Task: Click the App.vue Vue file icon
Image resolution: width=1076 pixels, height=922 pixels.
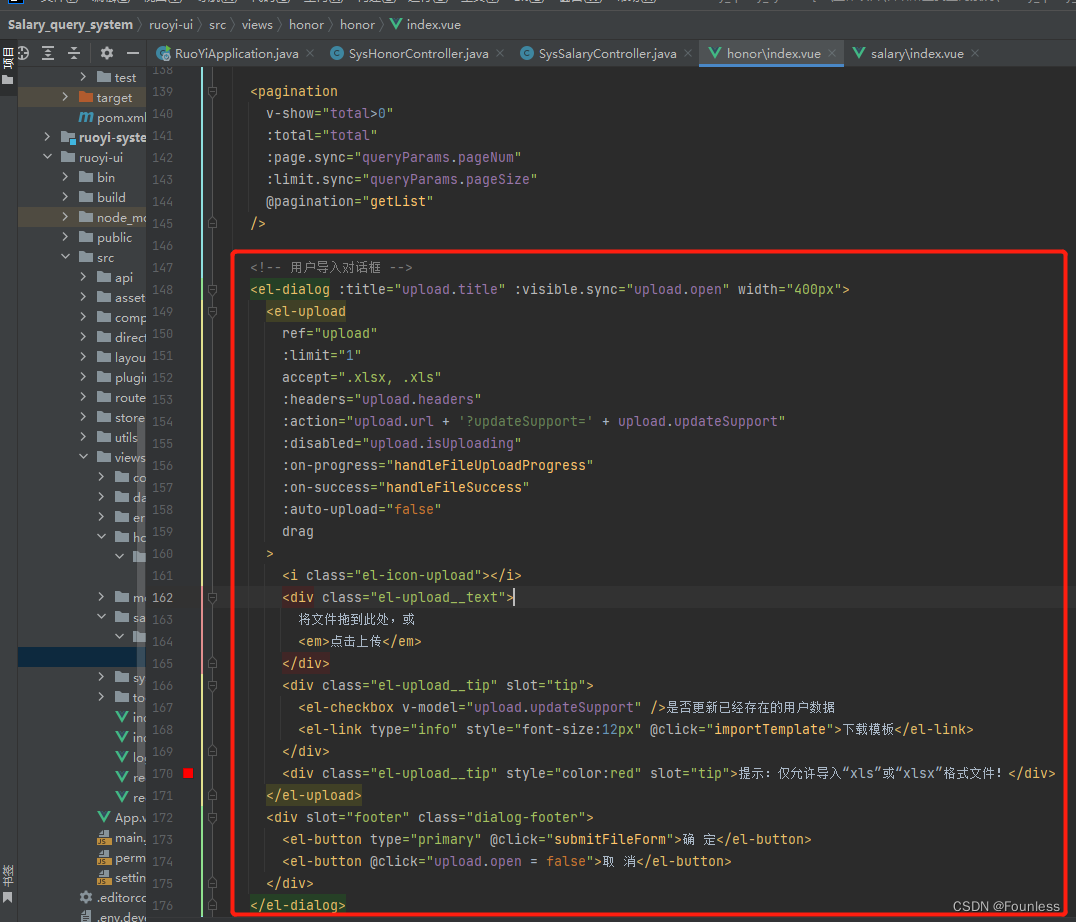Action: click(104, 817)
